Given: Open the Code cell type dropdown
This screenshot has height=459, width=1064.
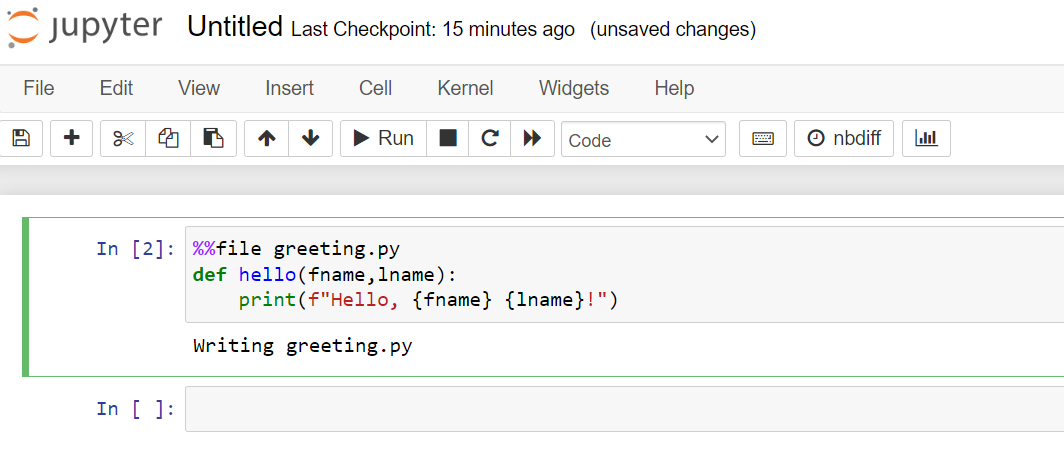Looking at the screenshot, I should (x=643, y=139).
